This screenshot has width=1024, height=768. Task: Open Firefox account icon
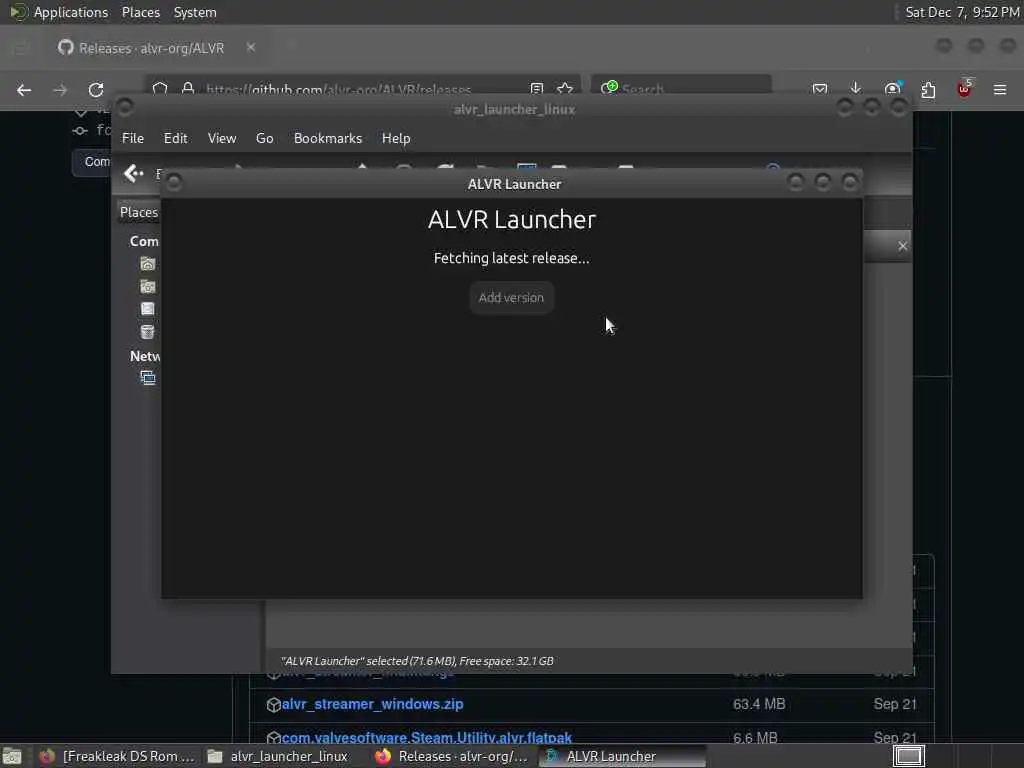pyautogui.click(x=892, y=89)
